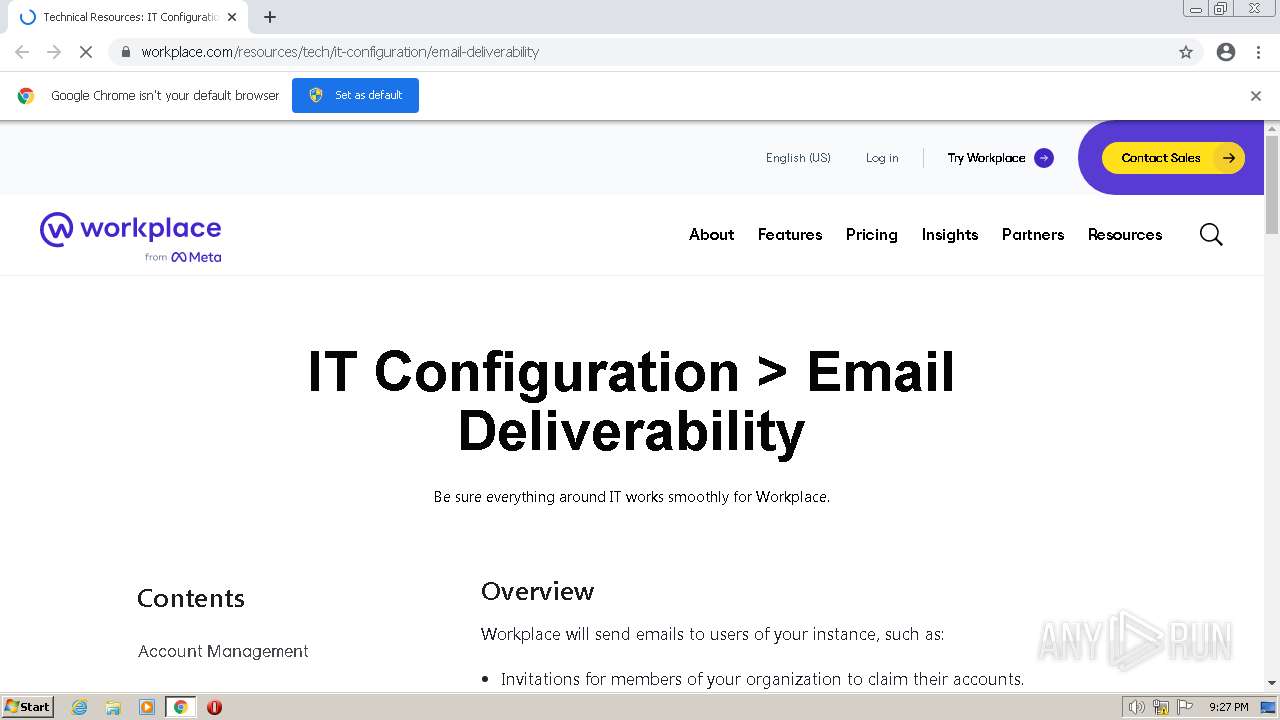The width and height of the screenshot is (1280, 720).
Task: Open File Explorer from taskbar
Action: click(113, 707)
